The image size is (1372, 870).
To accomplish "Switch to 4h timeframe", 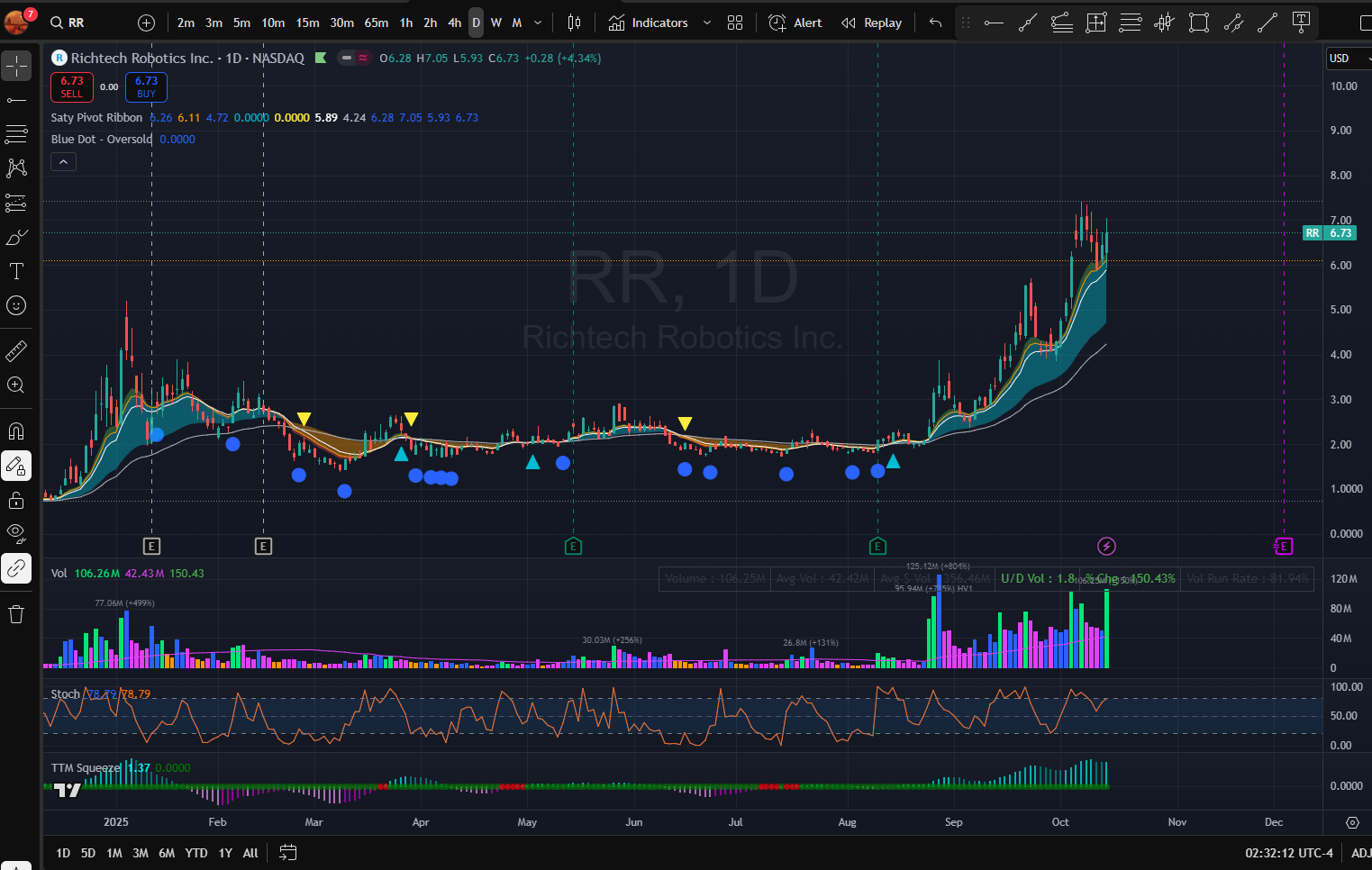I will 454,23.
